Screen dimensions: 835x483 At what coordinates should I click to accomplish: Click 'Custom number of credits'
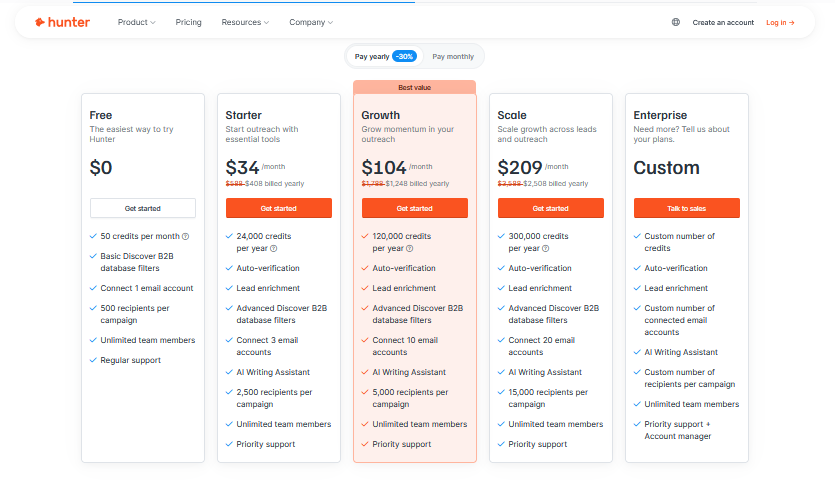[680, 242]
